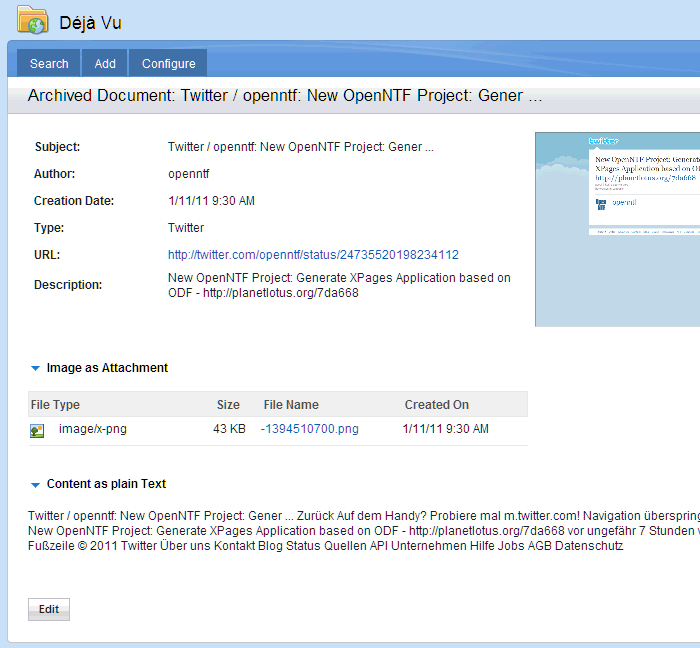Sort attachments by Size column header
The height and width of the screenshot is (648, 700).
click(228, 405)
